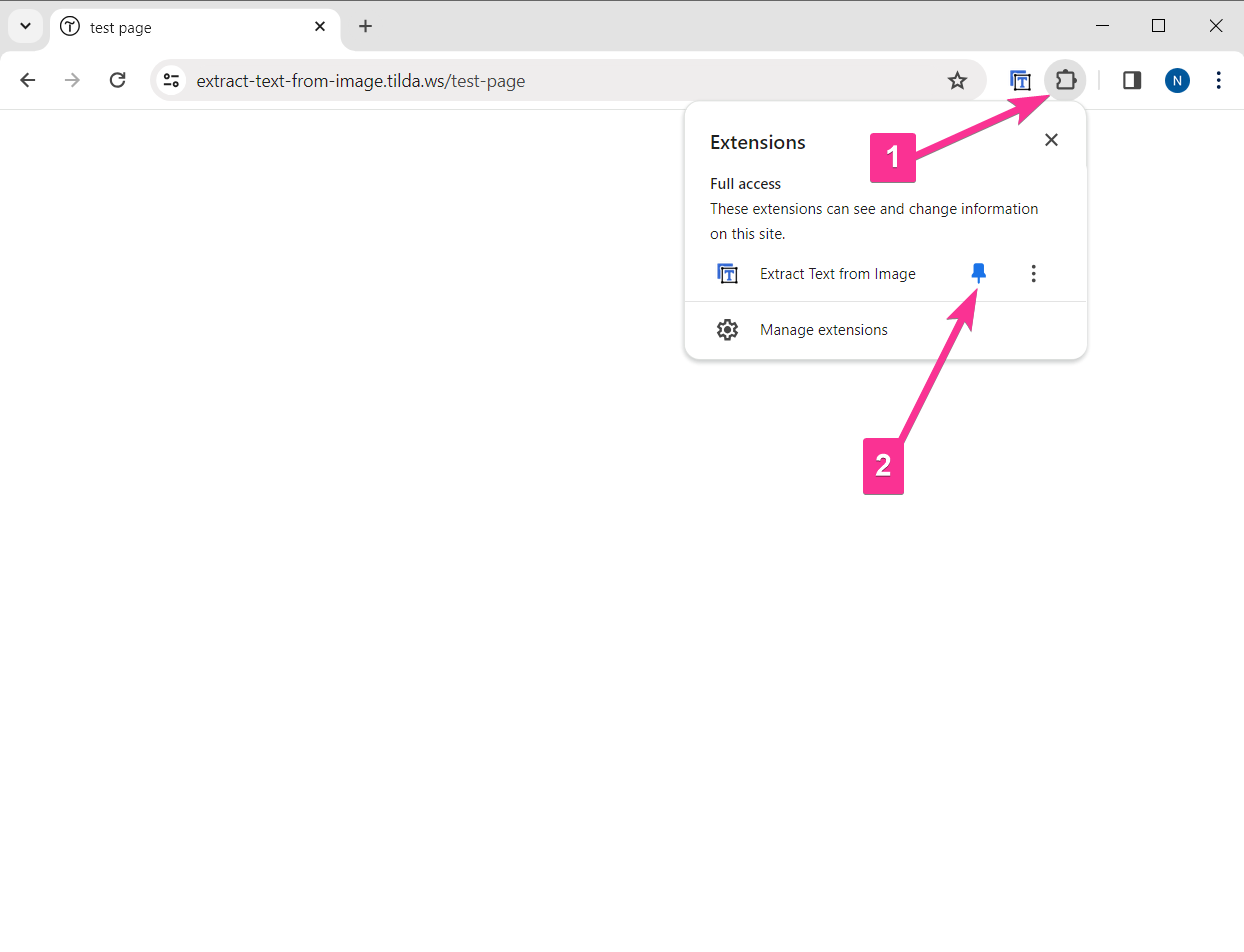The height and width of the screenshot is (952, 1244).
Task: Click pinned Extract Text from Image toolbar icon
Action: coord(1020,81)
